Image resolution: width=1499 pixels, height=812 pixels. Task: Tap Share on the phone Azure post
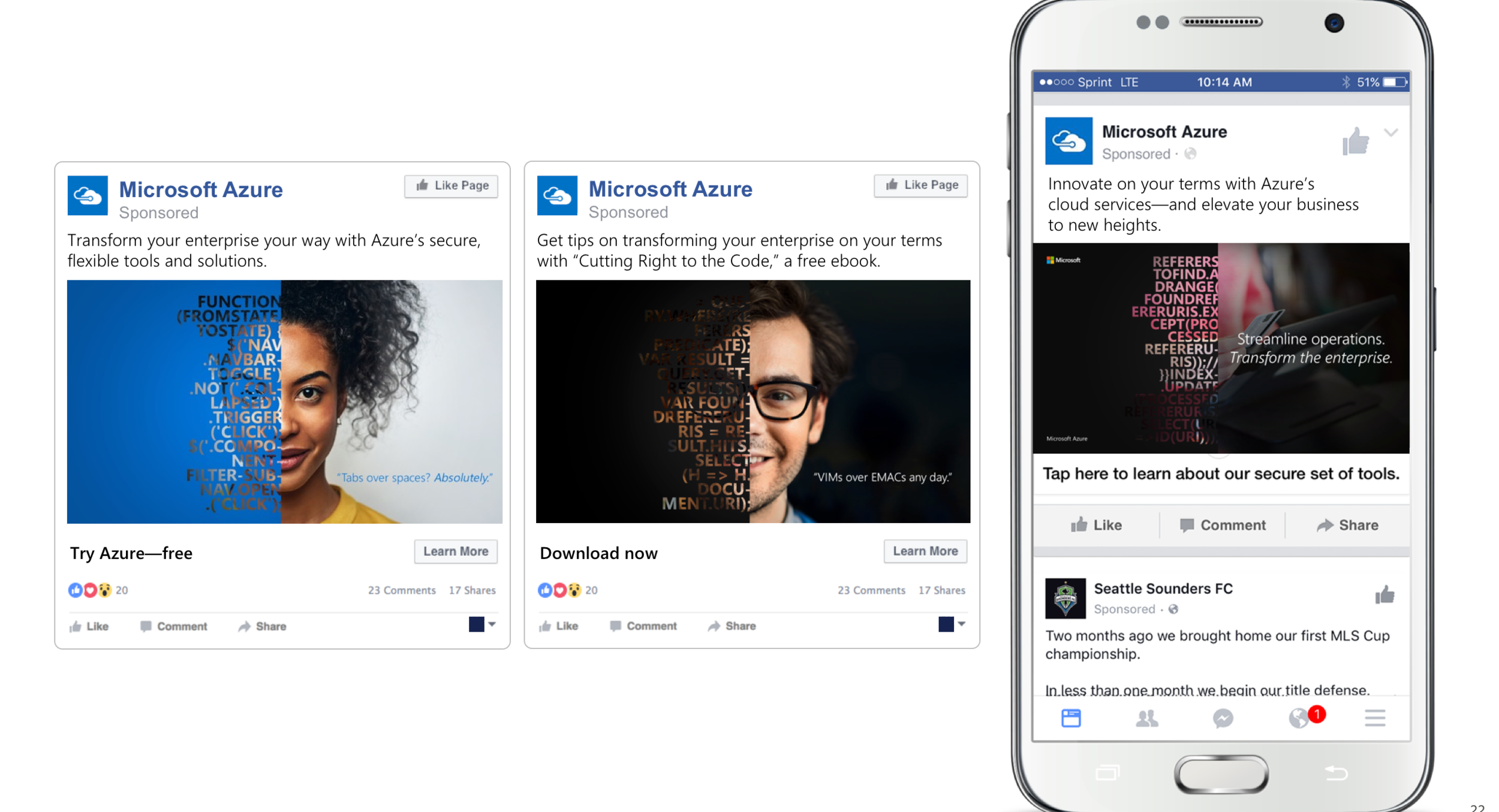(1347, 526)
